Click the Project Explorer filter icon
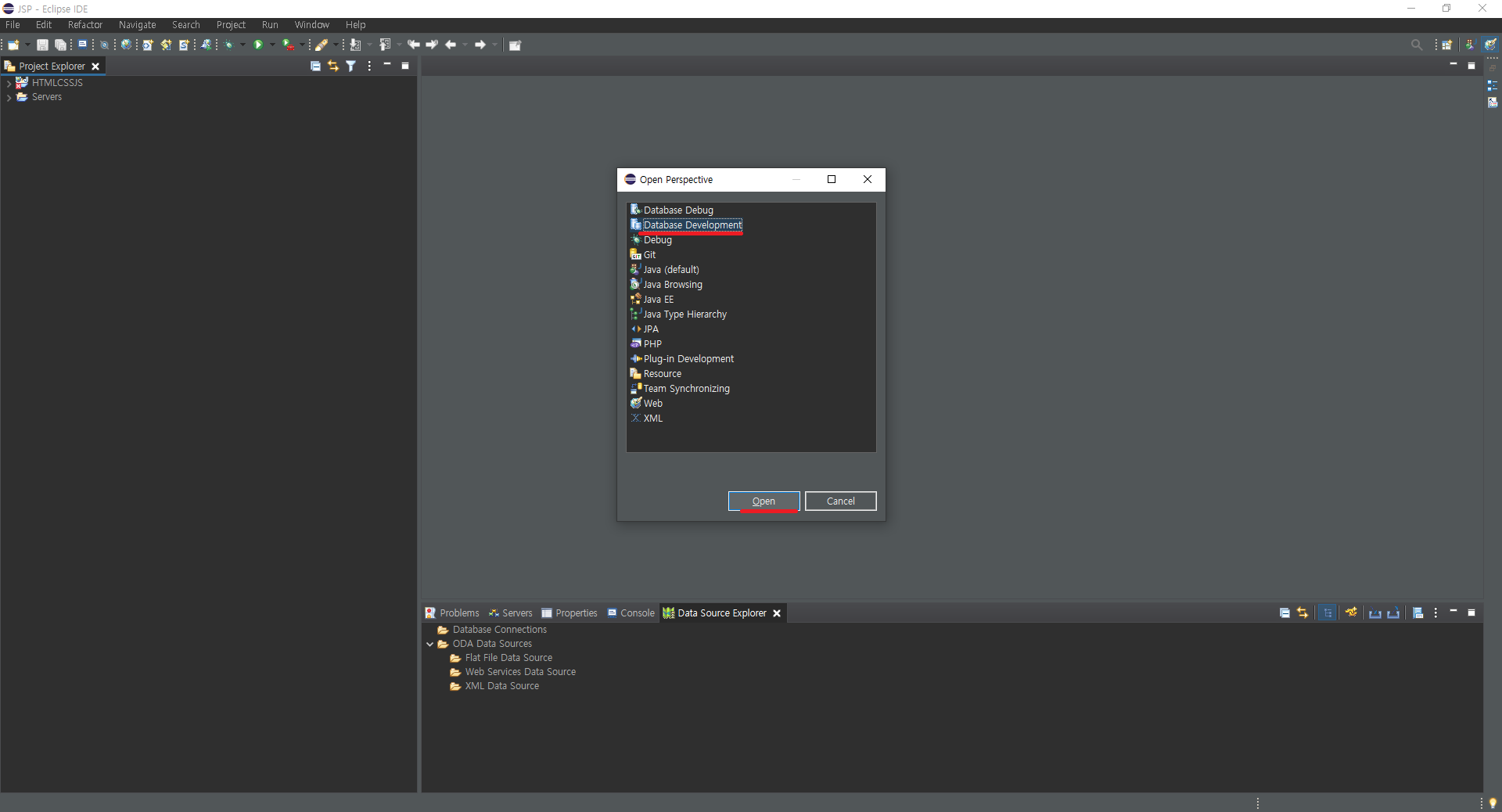Image resolution: width=1502 pixels, height=812 pixels. (x=351, y=66)
